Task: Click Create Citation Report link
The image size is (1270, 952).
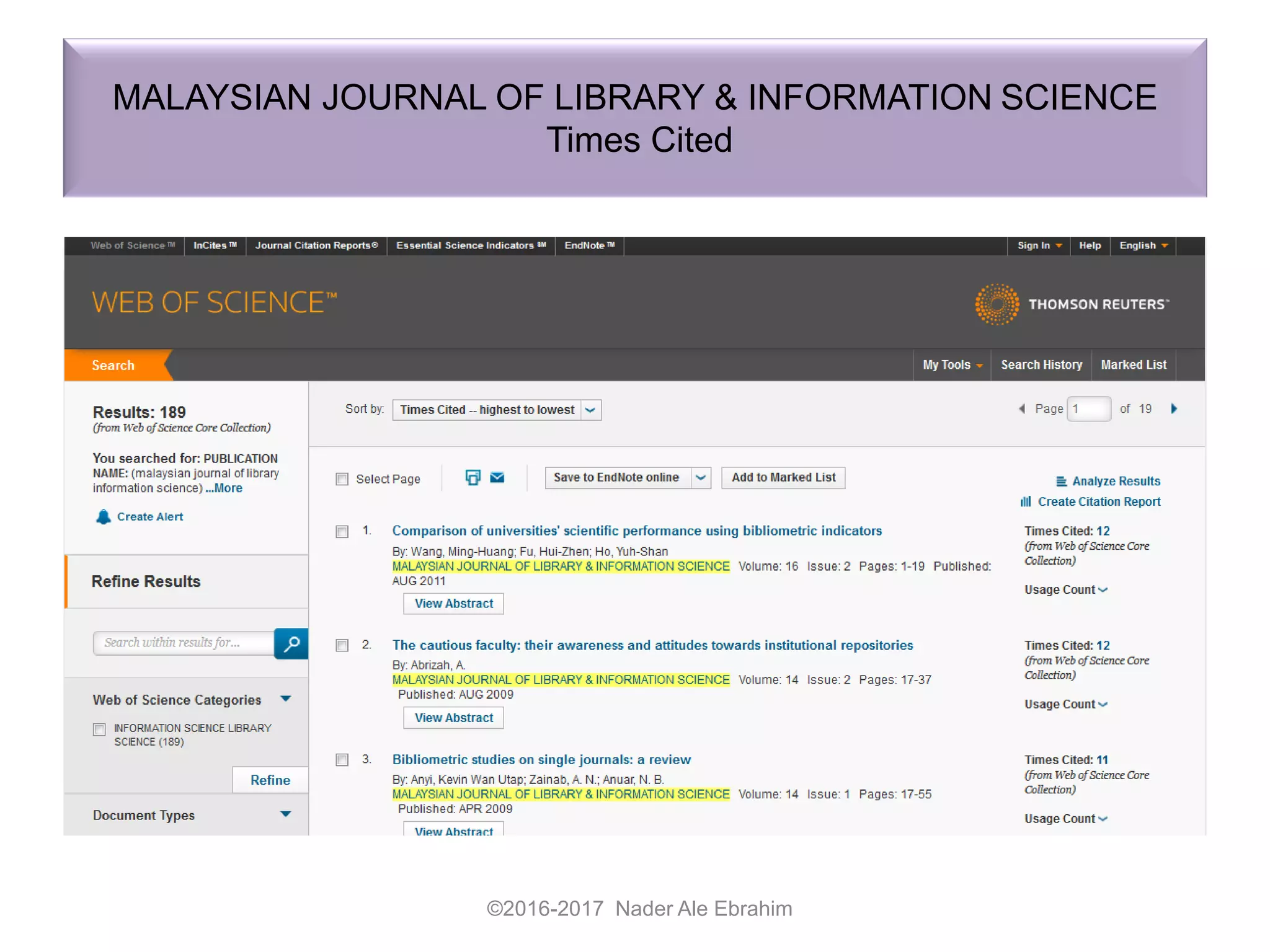Action: (x=1099, y=501)
